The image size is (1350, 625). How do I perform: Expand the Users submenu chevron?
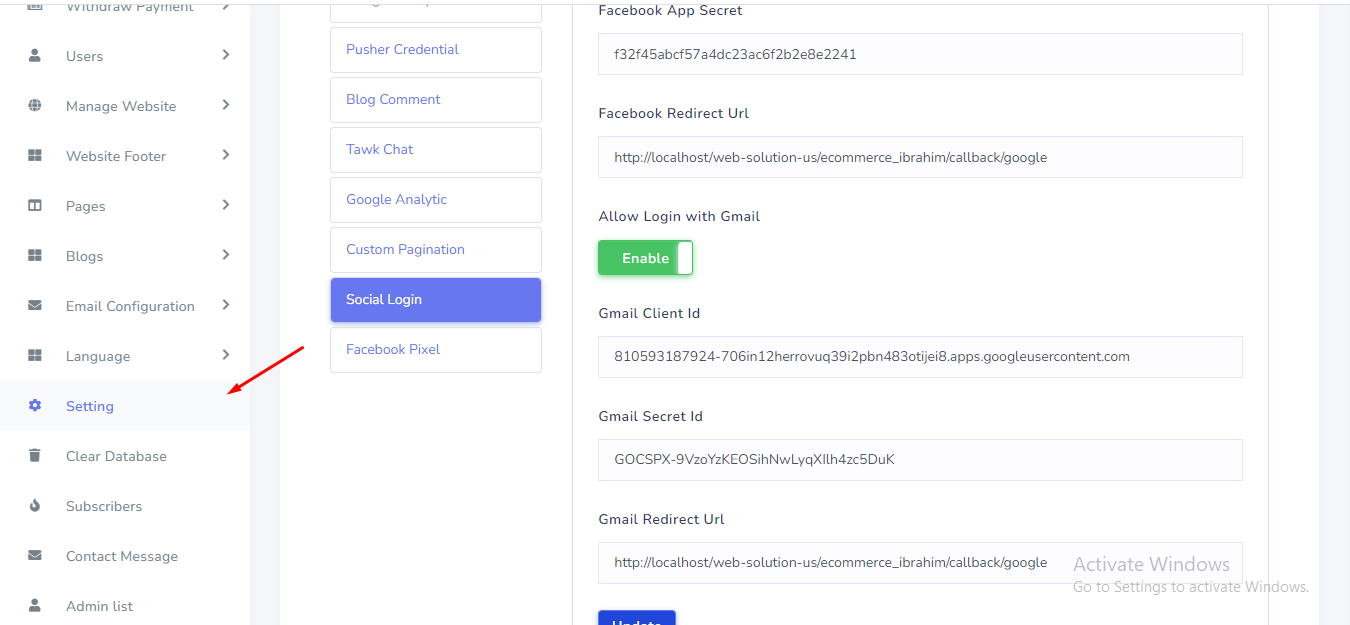[x=226, y=55]
